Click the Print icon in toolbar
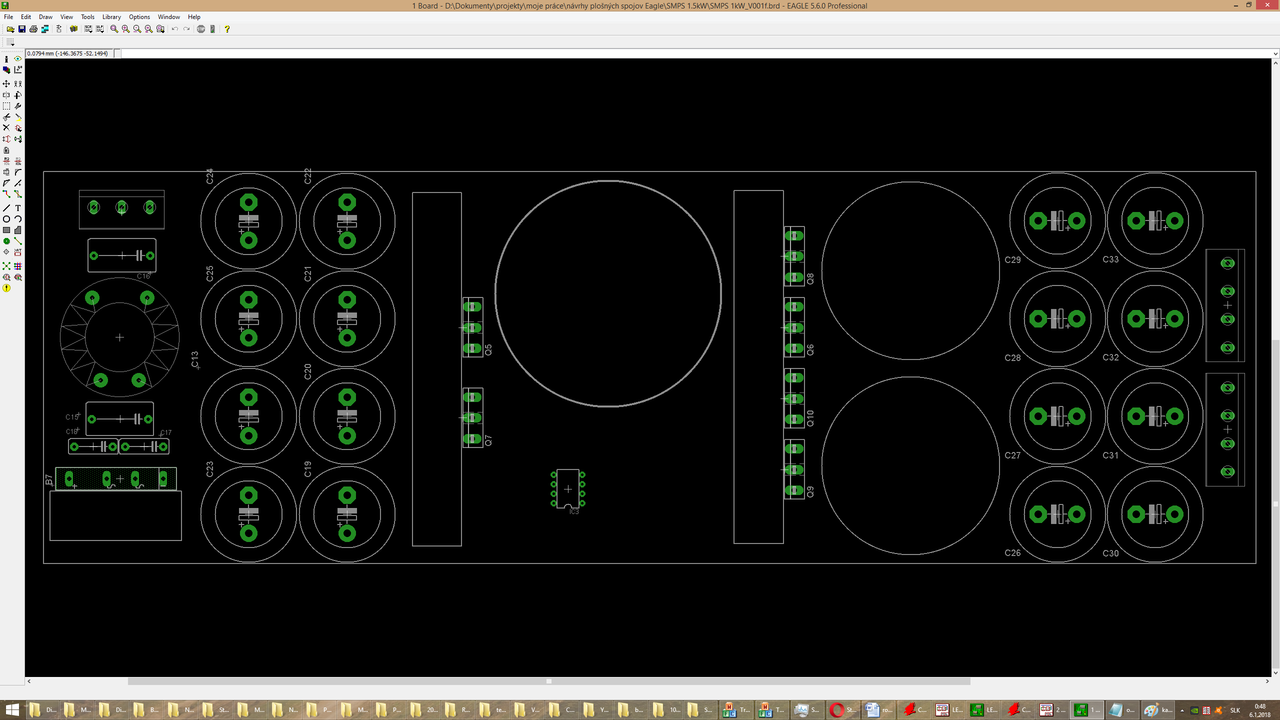Screen dimensions: 1280x720 [33, 29]
